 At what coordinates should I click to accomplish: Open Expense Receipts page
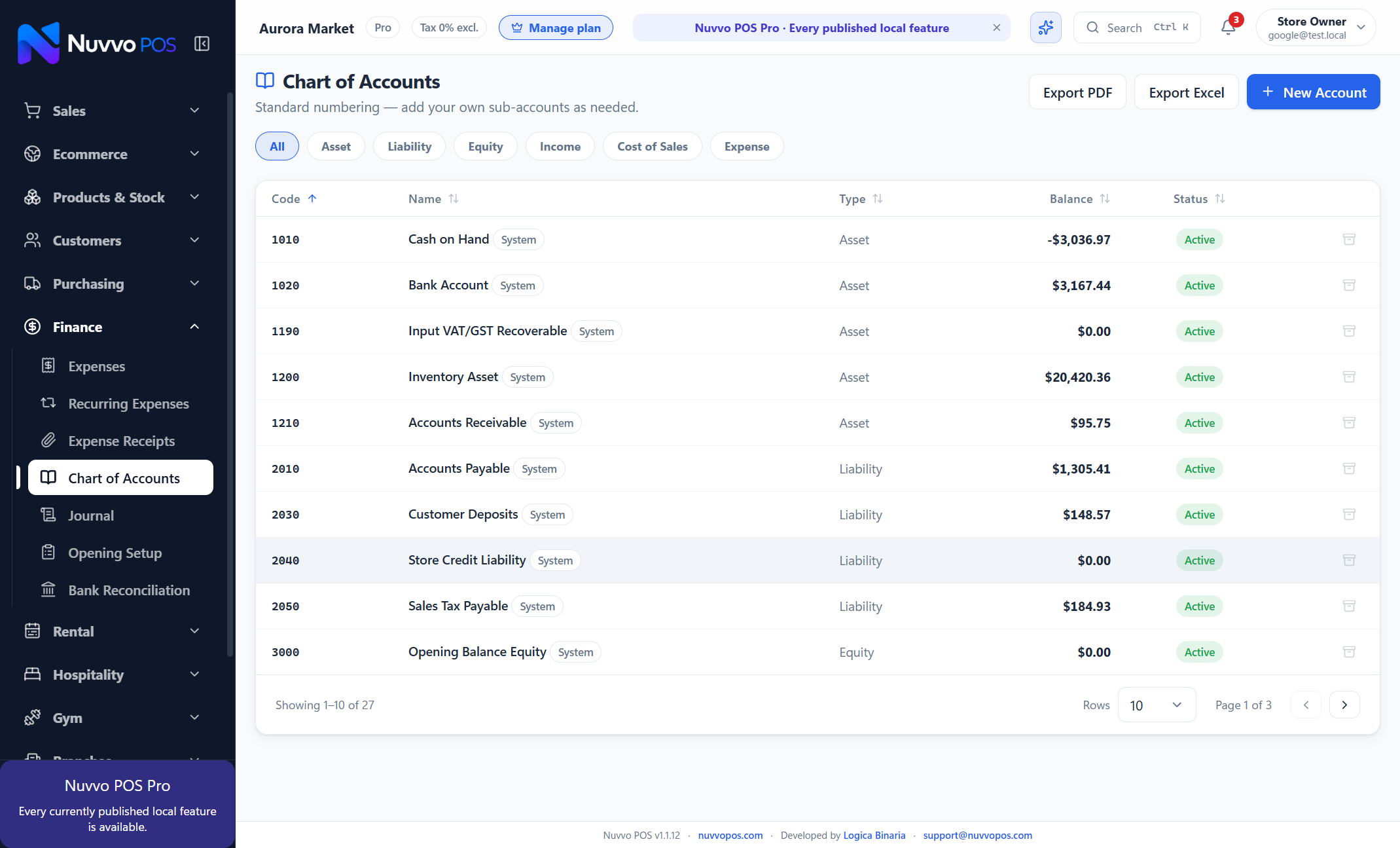pos(120,441)
